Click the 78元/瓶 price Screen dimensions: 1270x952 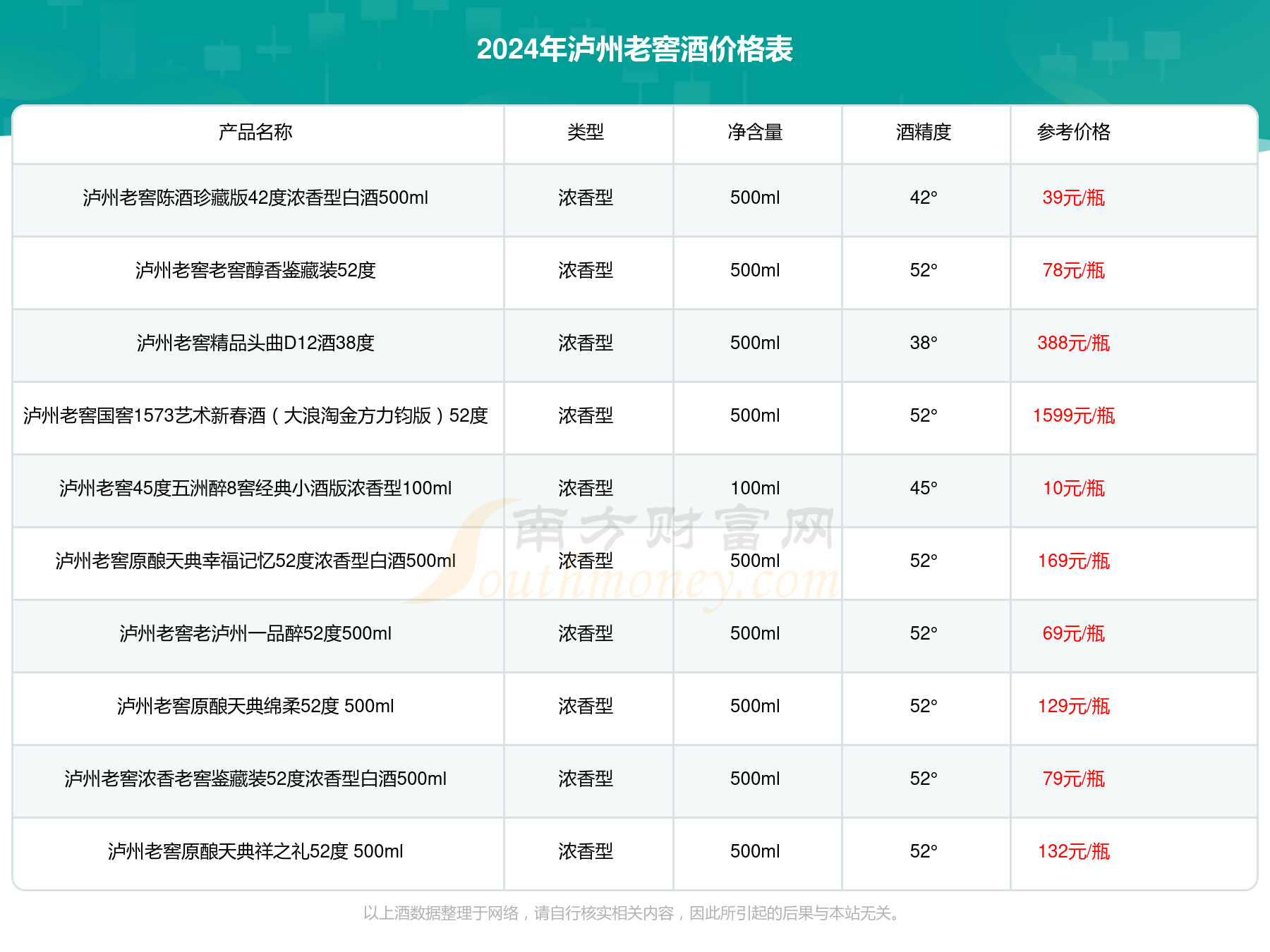[x=1074, y=270]
